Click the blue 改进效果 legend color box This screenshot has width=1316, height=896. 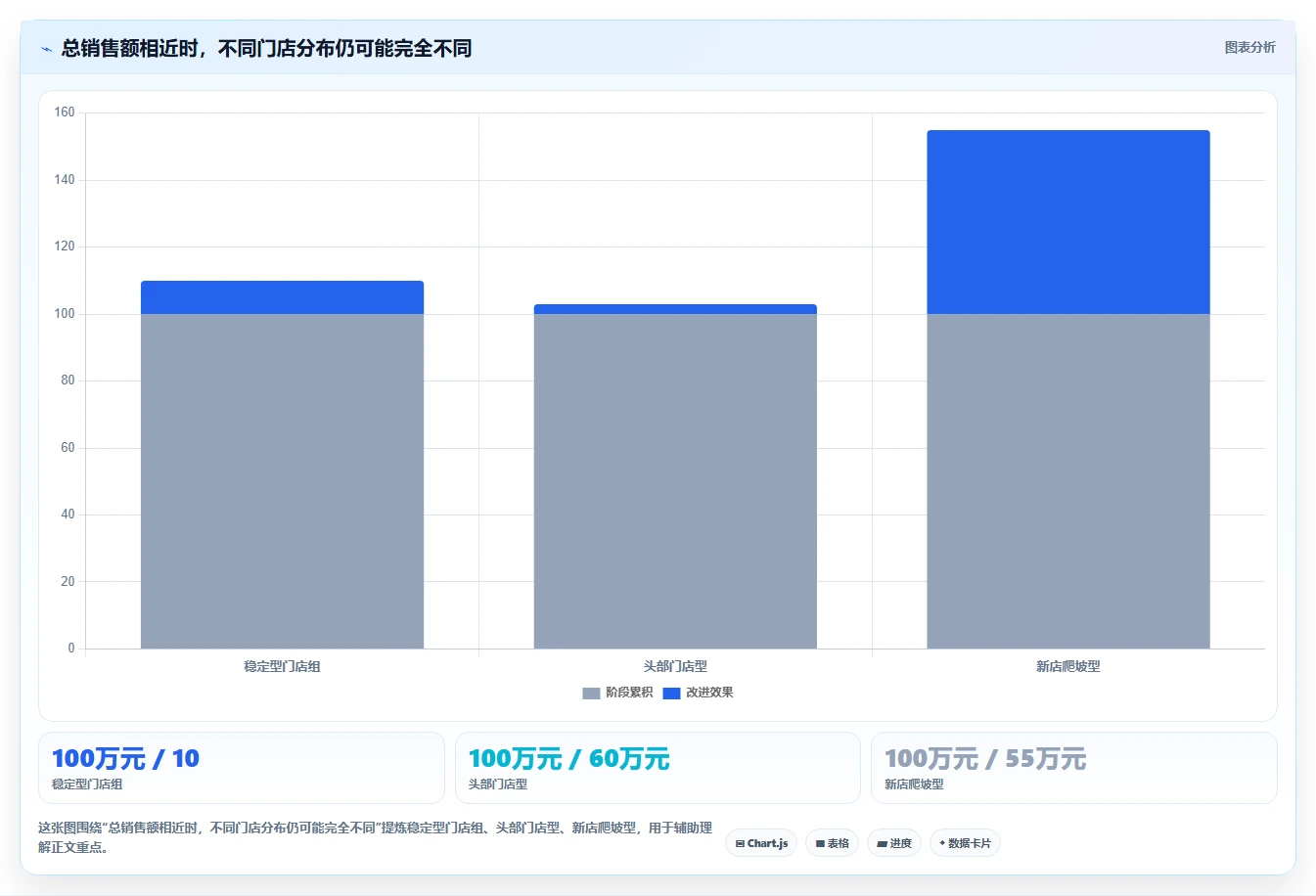coord(671,694)
